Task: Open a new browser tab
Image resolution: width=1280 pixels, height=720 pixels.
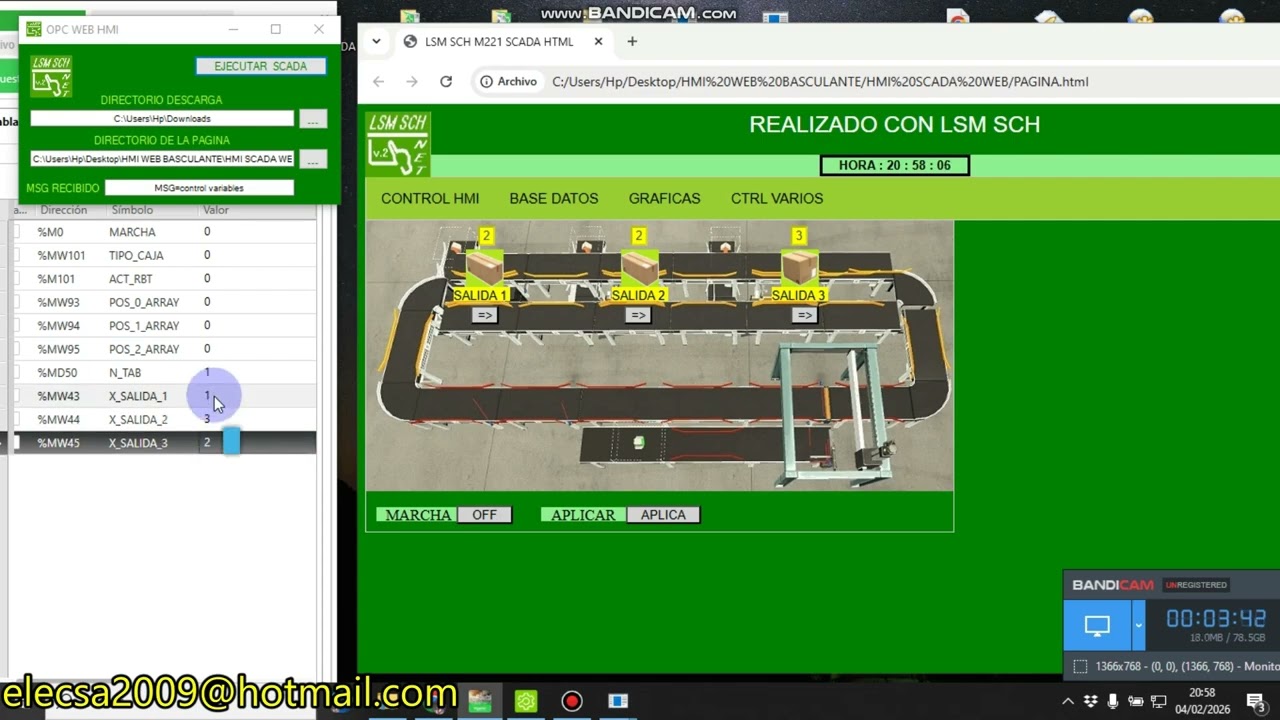Action: [632, 41]
